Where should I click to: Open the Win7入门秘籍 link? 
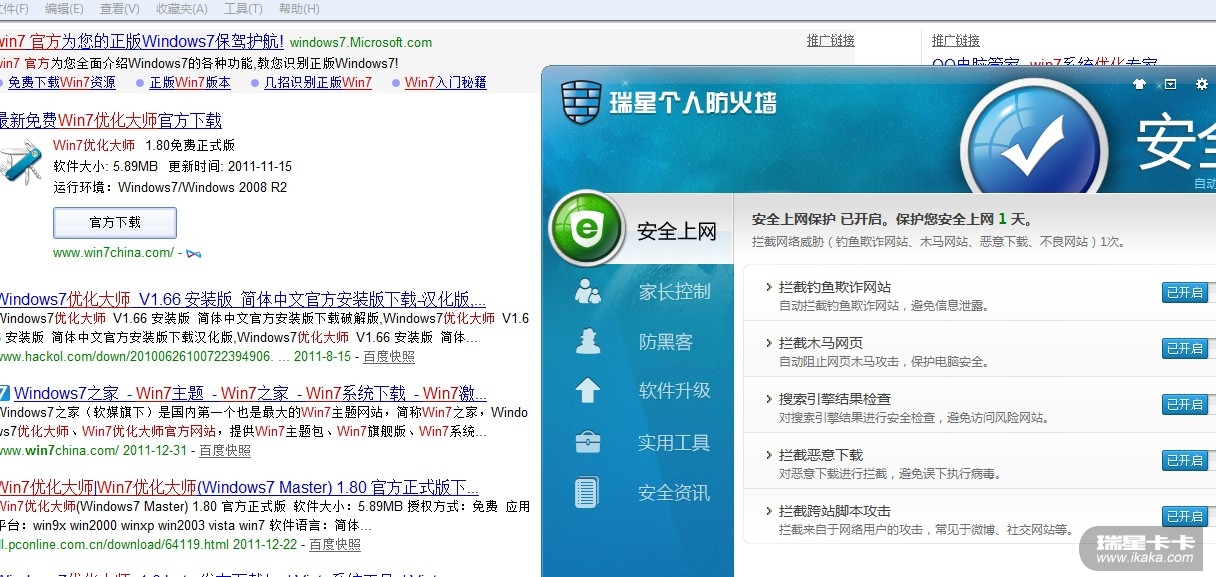pyautogui.click(x=446, y=82)
